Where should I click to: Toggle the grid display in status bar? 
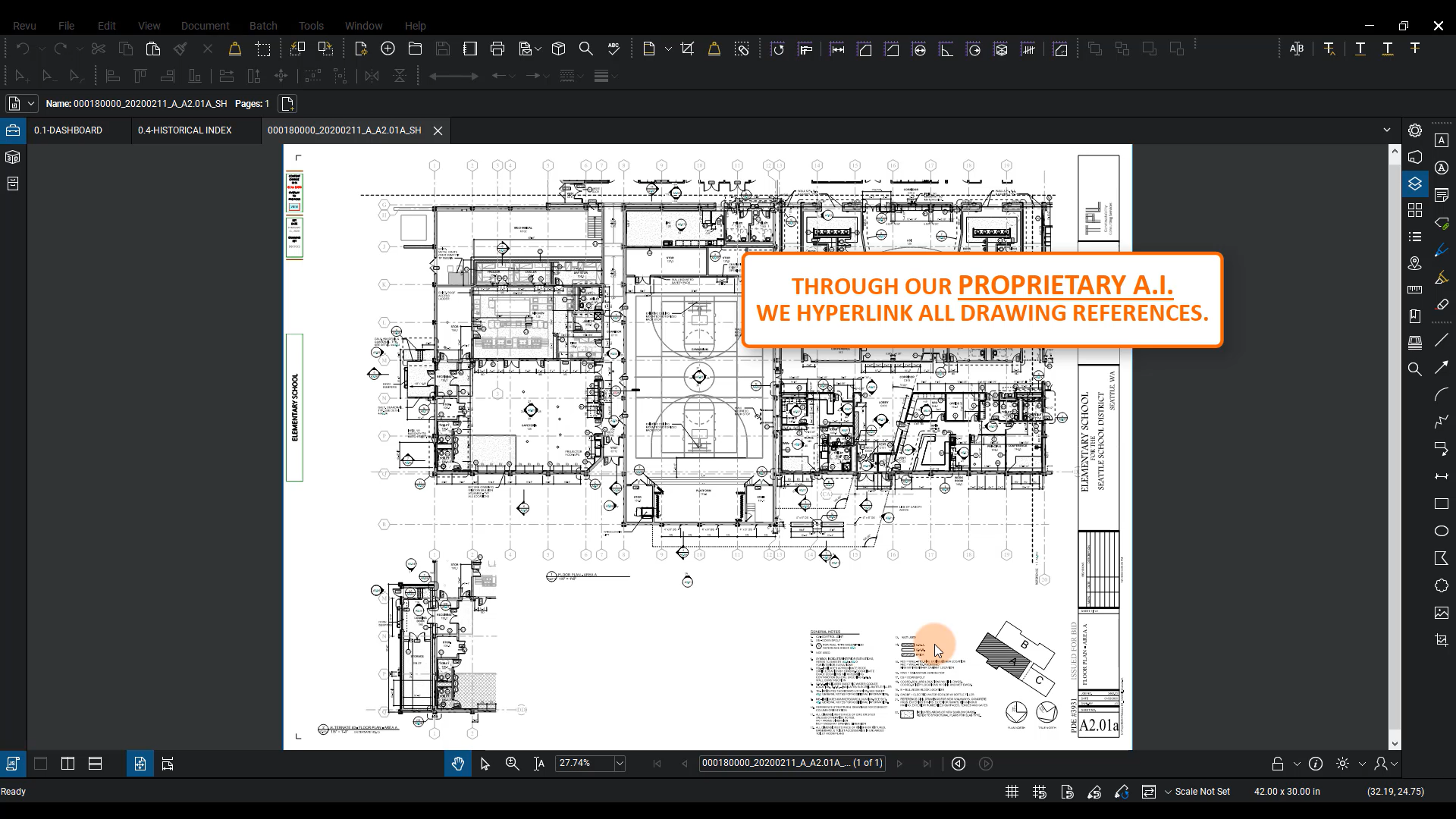1012,792
